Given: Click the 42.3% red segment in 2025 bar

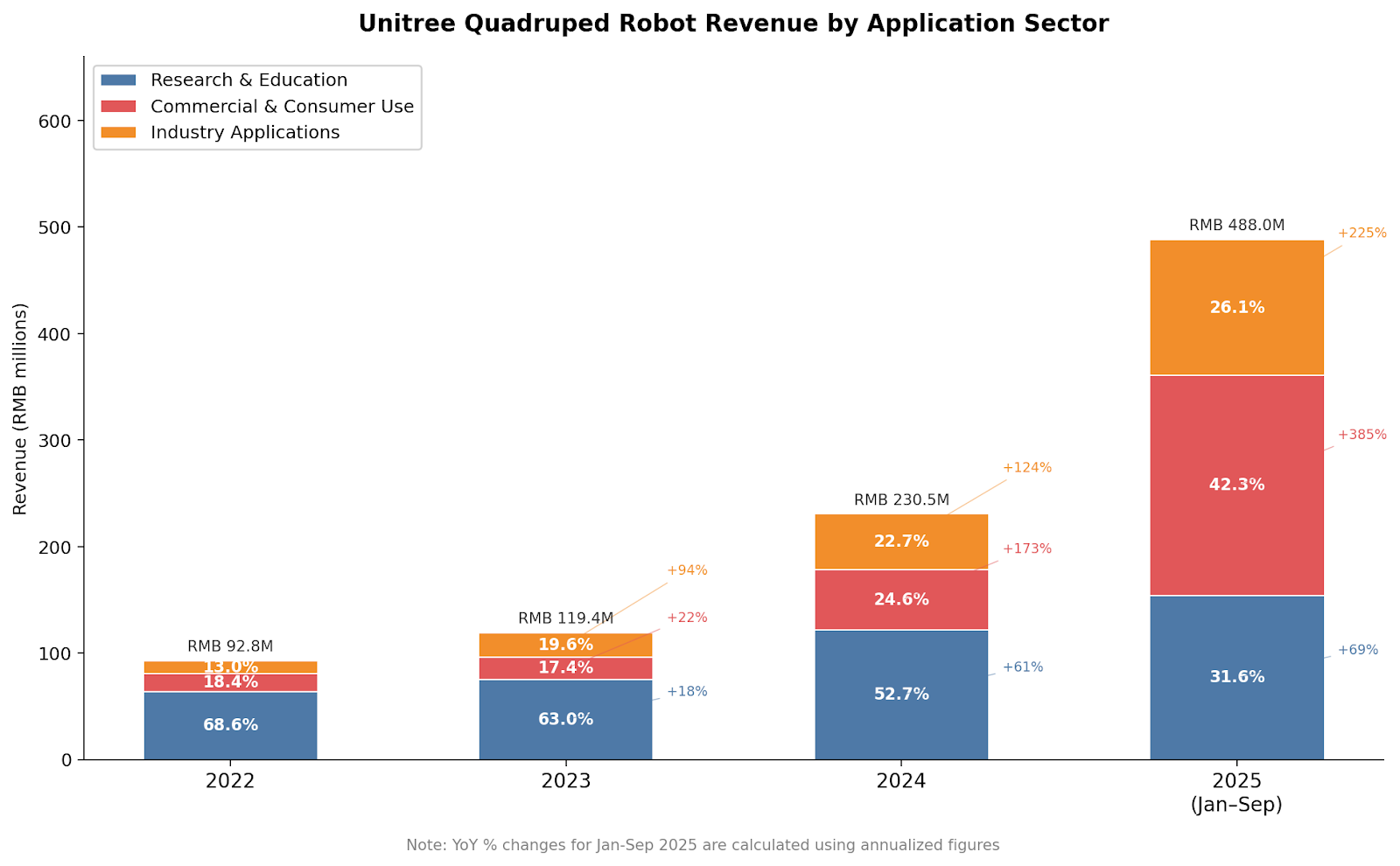Looking at the screenshot, I should click(x=1236, y=485).
